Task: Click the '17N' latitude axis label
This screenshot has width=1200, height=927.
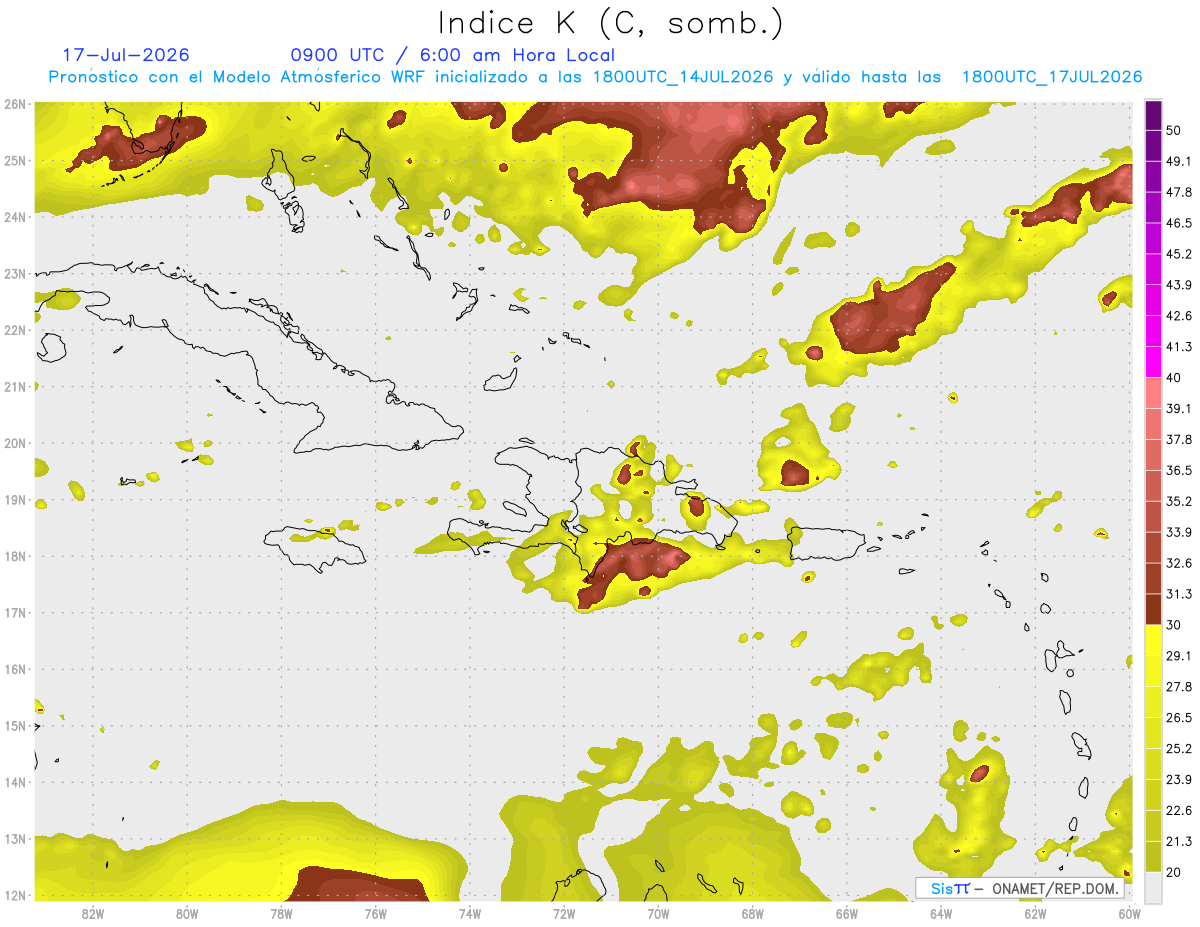Action: [15, 612]
